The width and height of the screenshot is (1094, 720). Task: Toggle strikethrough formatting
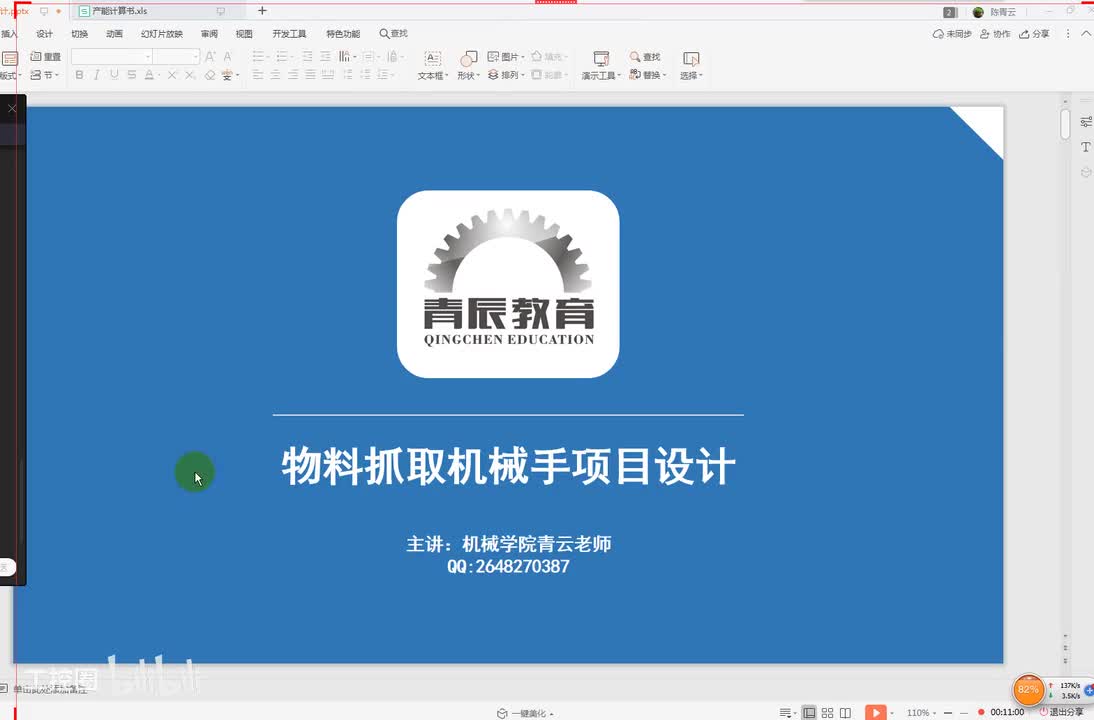pos(132,75)
